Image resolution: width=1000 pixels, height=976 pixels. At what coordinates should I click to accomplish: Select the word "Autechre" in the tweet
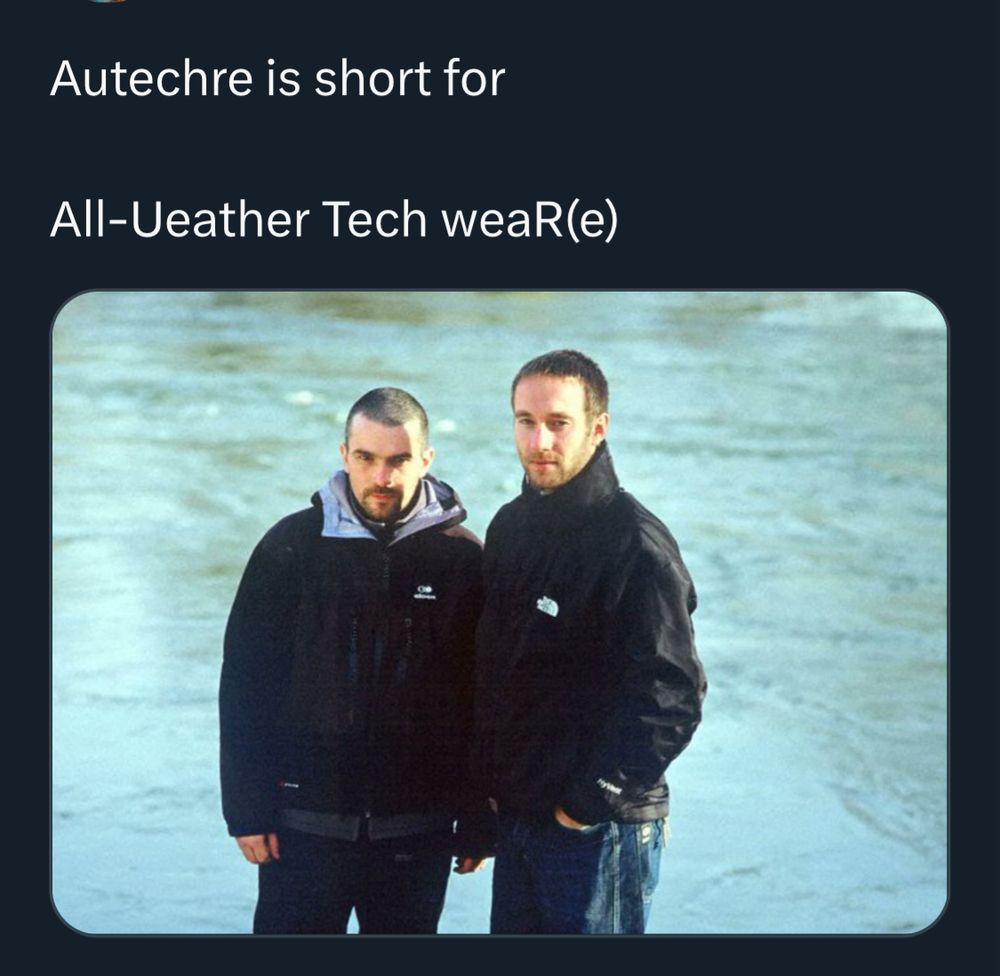151,79
